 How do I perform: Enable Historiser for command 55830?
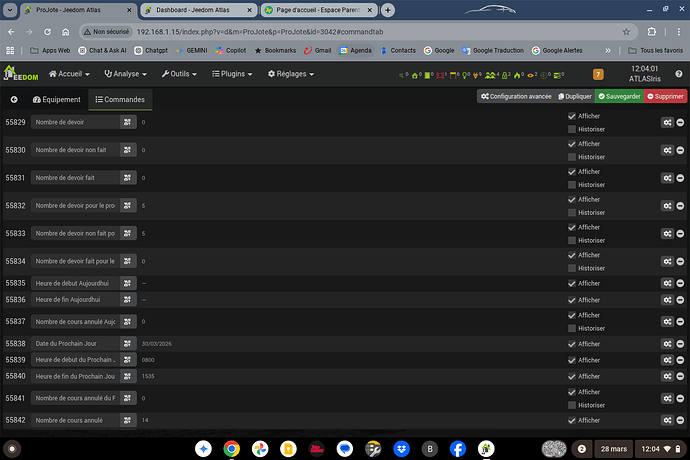[572, 157]
